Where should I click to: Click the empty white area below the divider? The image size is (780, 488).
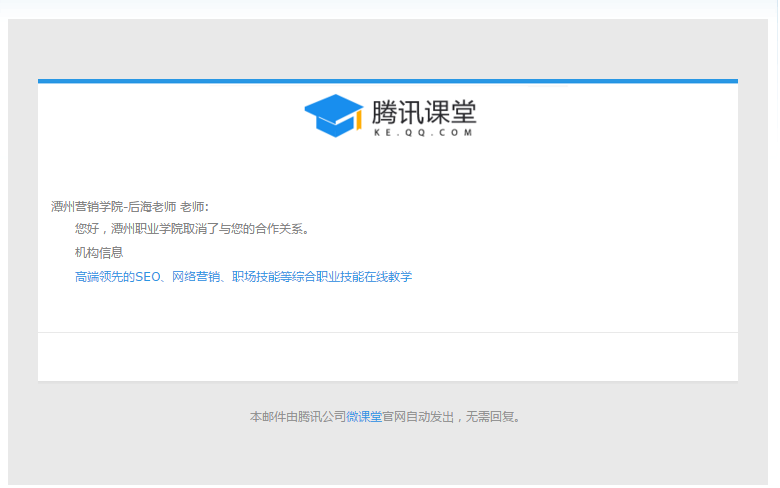[x=388, y=356]
